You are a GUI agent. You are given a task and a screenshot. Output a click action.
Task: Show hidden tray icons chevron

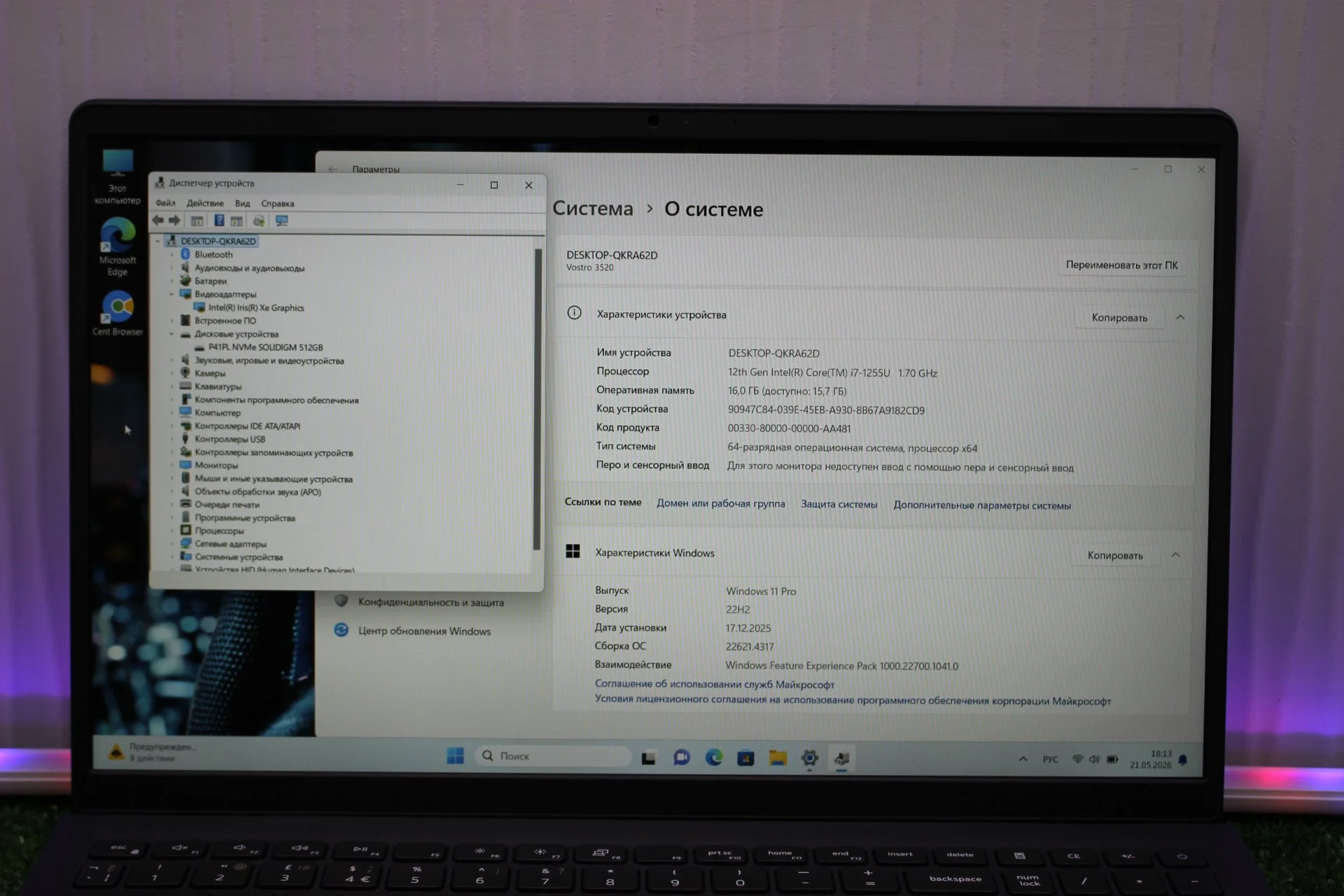[x=1023, y=759]
